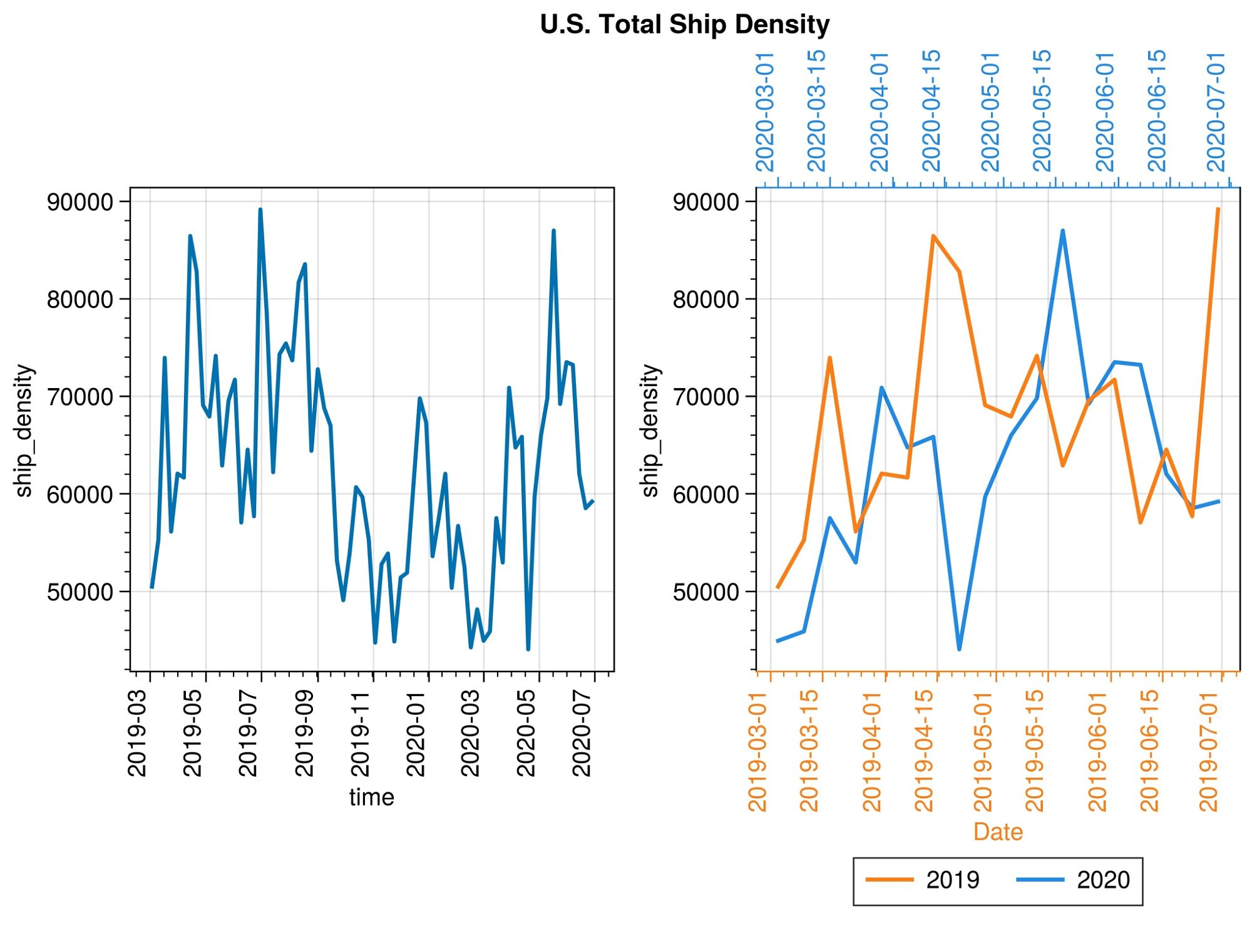The width and height of the screenshot is (1252, 952).
Task: Click left plot's 70000 y-axis tick label
Action: [80, 397]
